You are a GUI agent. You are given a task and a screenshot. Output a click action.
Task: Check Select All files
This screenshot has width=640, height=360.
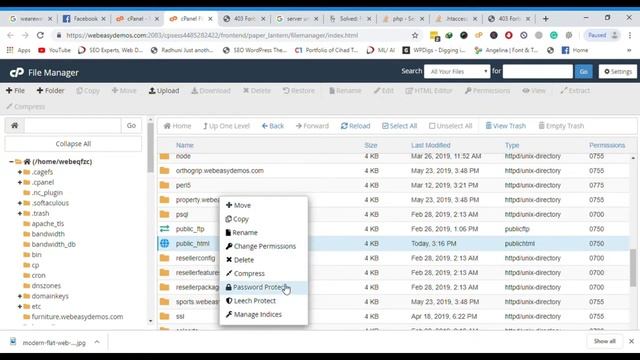[400, 126]
